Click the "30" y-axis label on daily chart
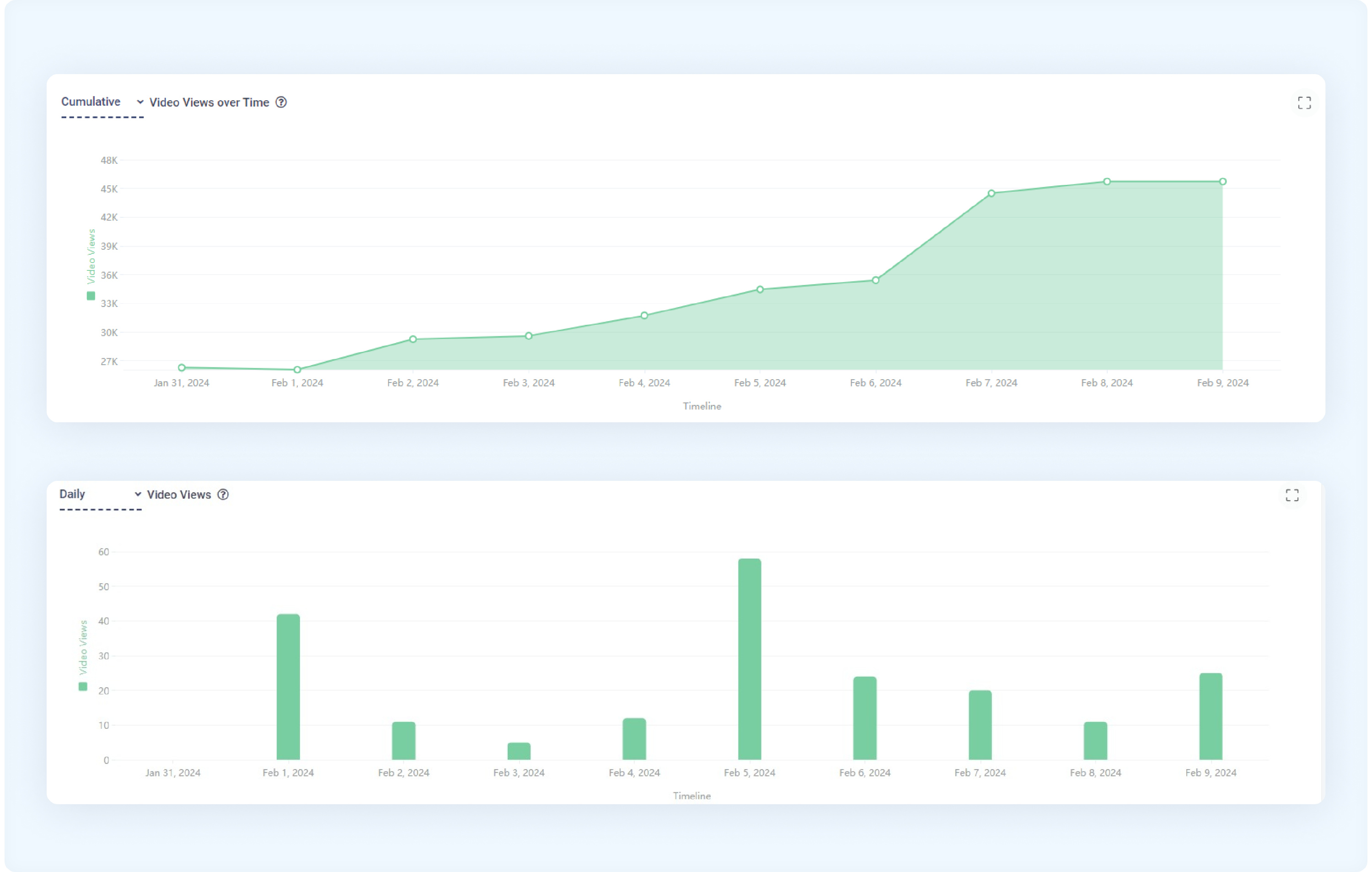Image resolution: width=1372 pixels, height=872 pixels. click(x=104, y=656)
